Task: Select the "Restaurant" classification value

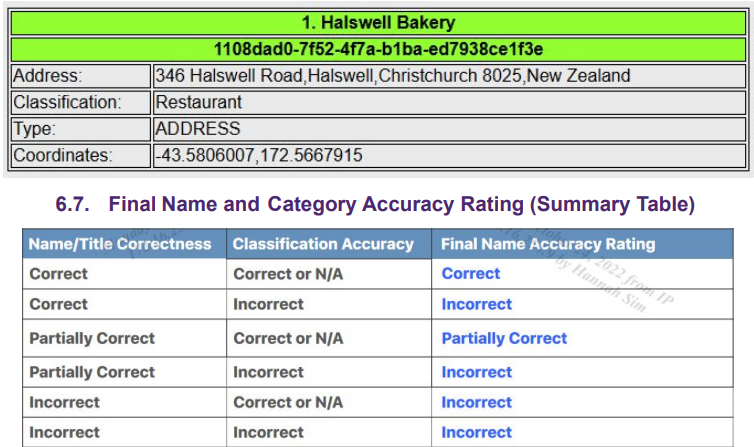Action: click(x=199, y=102)
